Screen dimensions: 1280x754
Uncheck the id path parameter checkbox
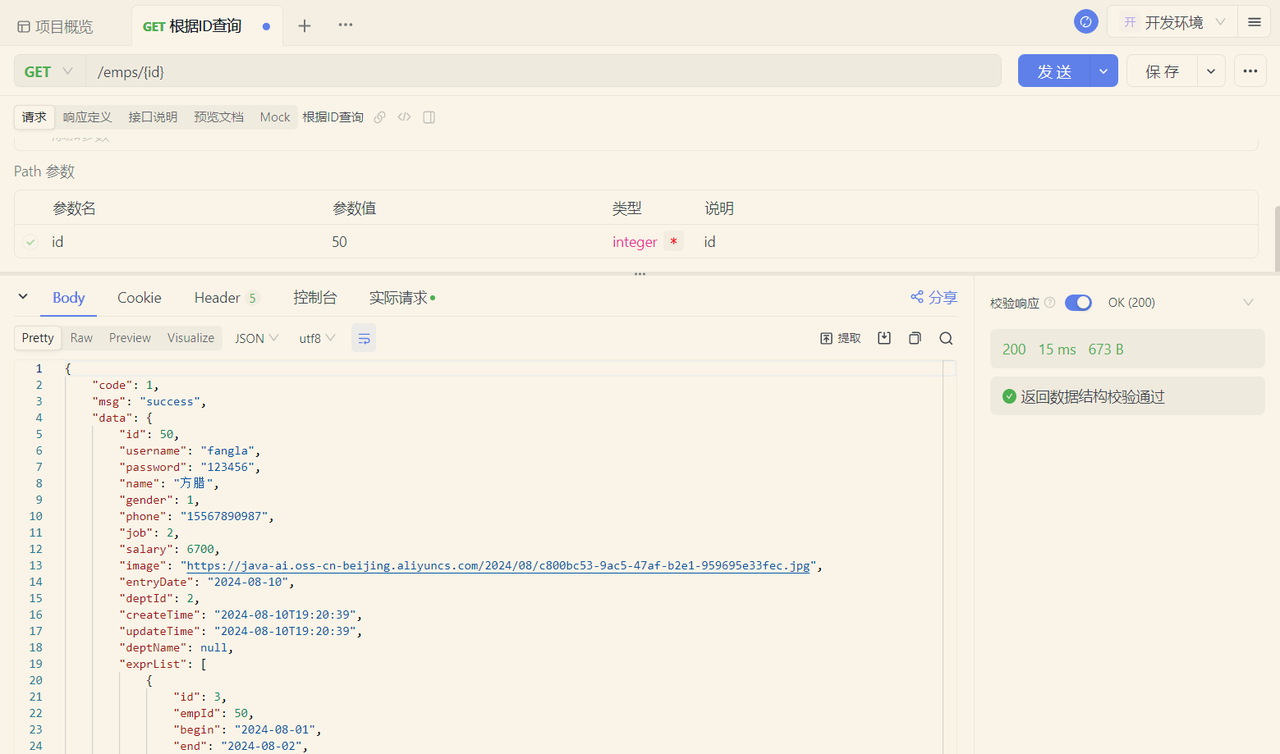(31, 242)
